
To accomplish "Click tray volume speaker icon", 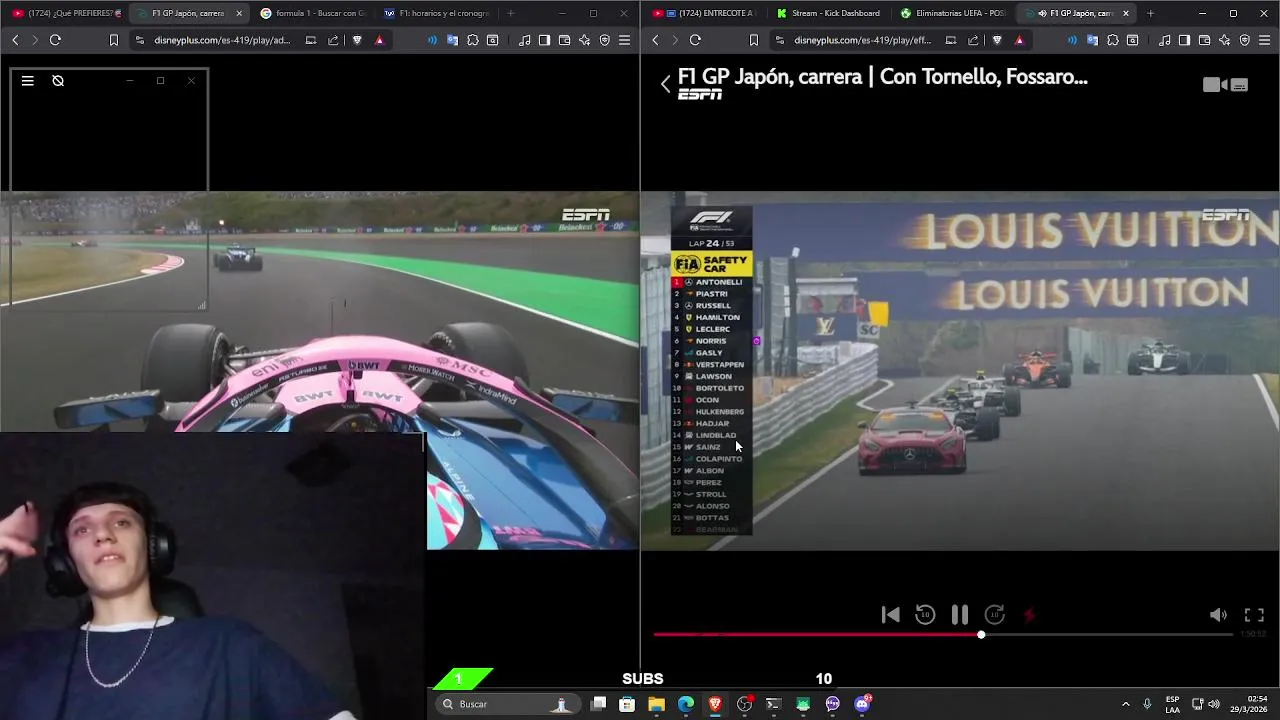I will [x=1214, y=704].
